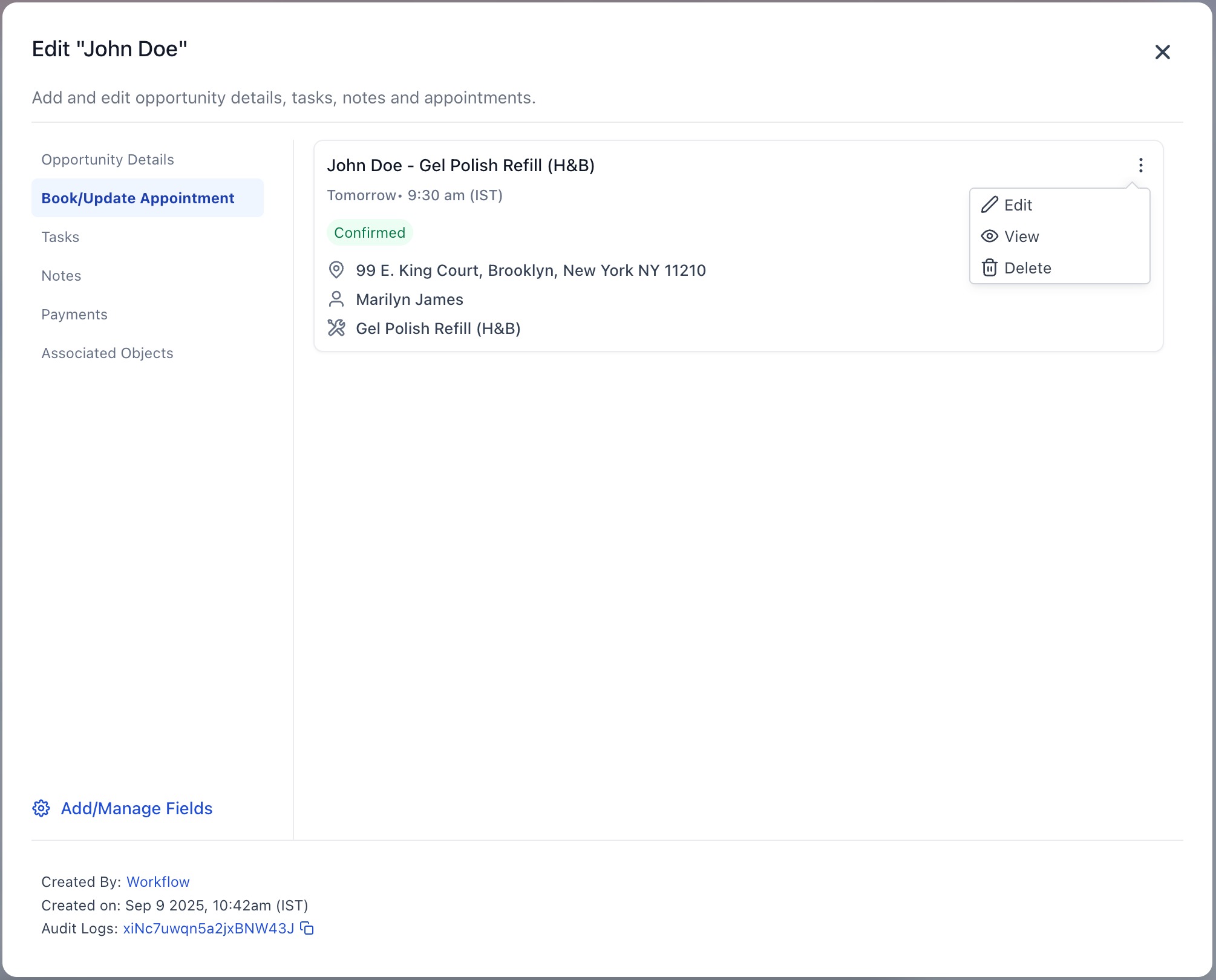Click the Confirmed status badge
Screen dimensions: 1216x980
coord(370,232)
